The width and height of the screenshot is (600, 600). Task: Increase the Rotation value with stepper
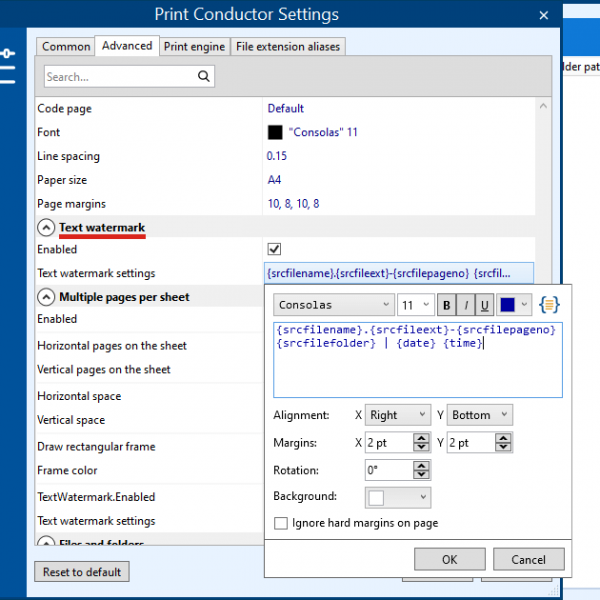421,465
